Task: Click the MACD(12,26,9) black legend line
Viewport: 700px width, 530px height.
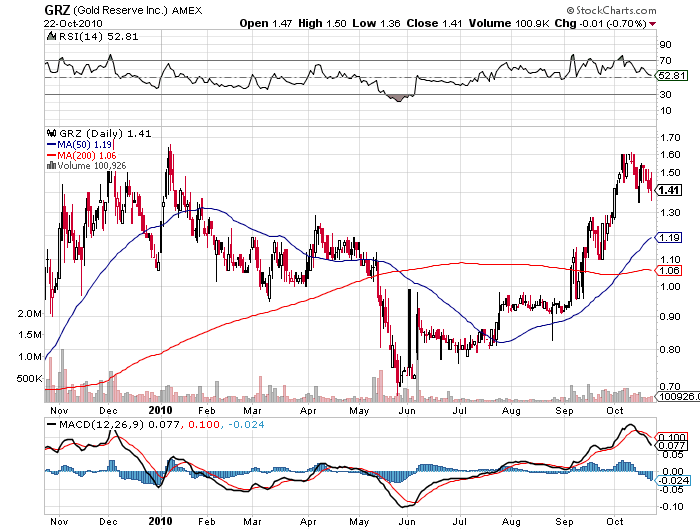Action: [x=51, y=425]
